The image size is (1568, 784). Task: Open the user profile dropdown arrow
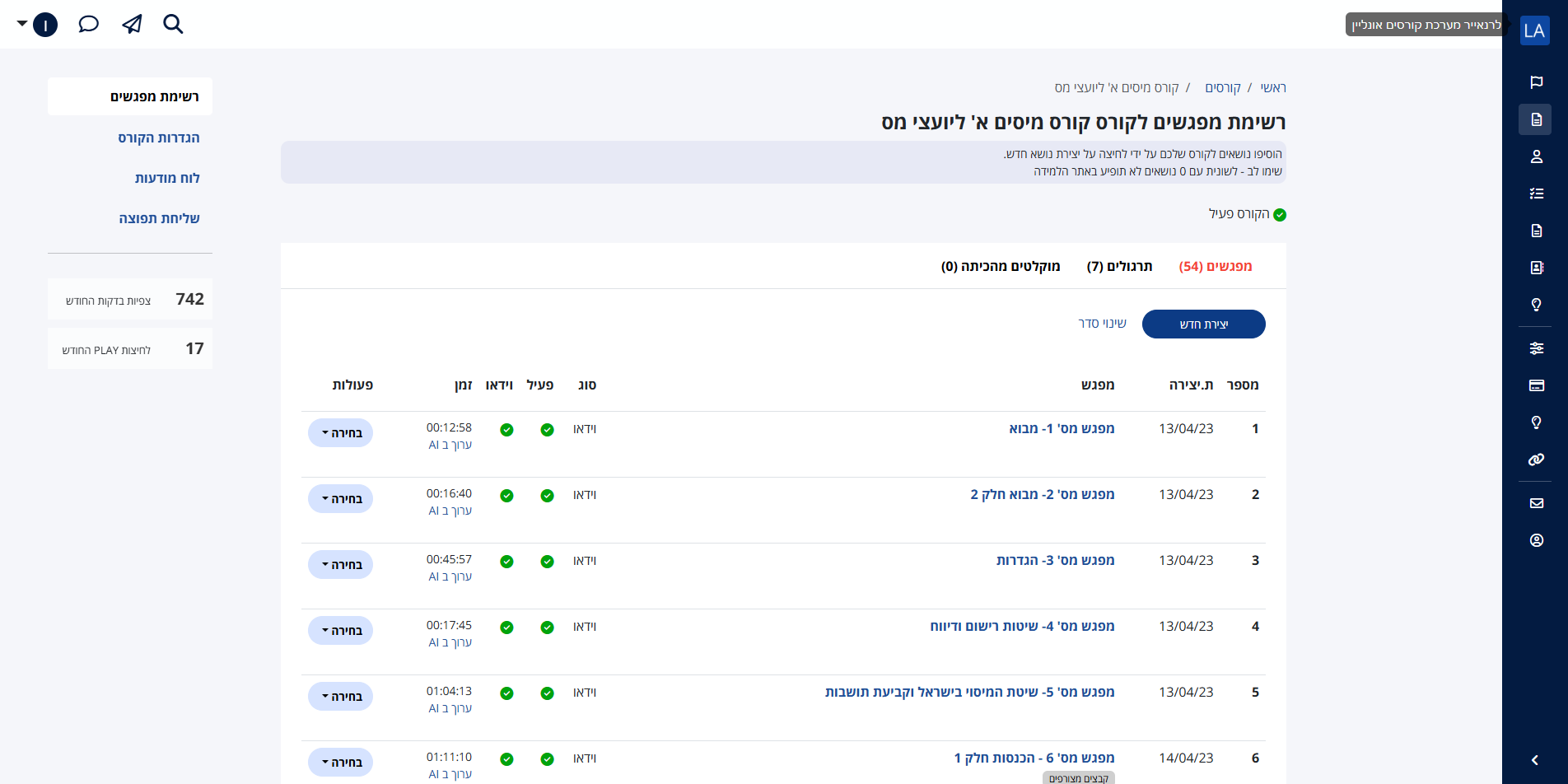(x=22, y=24)
